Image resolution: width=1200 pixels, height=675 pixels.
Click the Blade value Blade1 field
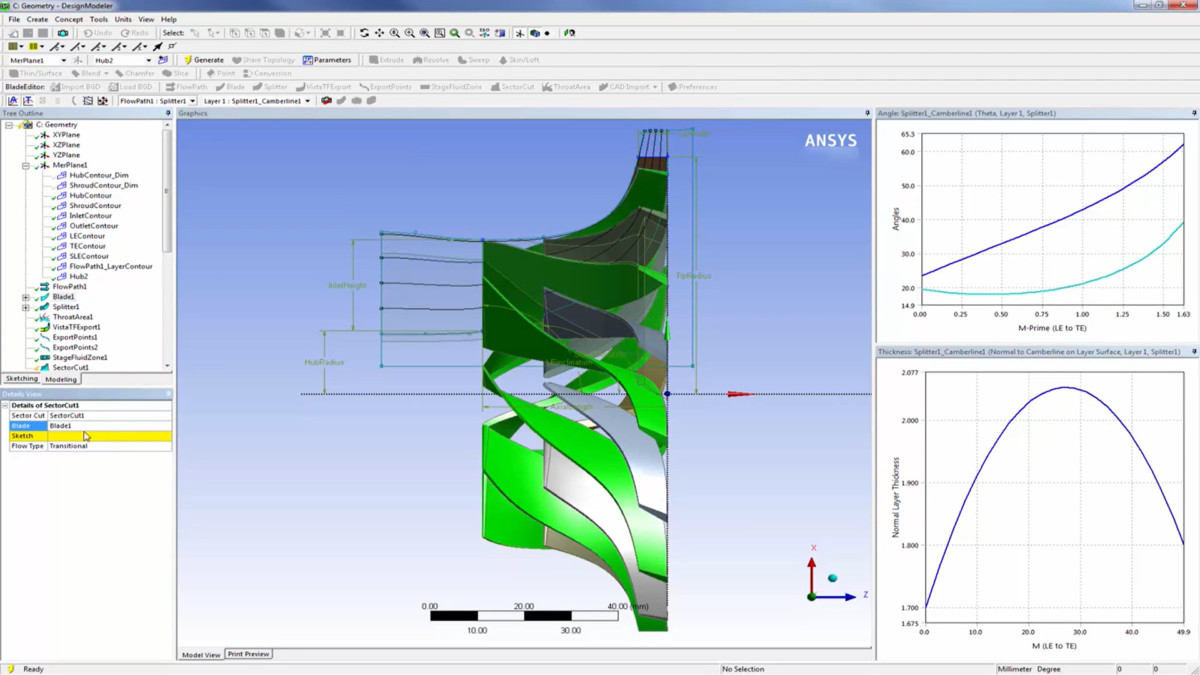(109, 426)
